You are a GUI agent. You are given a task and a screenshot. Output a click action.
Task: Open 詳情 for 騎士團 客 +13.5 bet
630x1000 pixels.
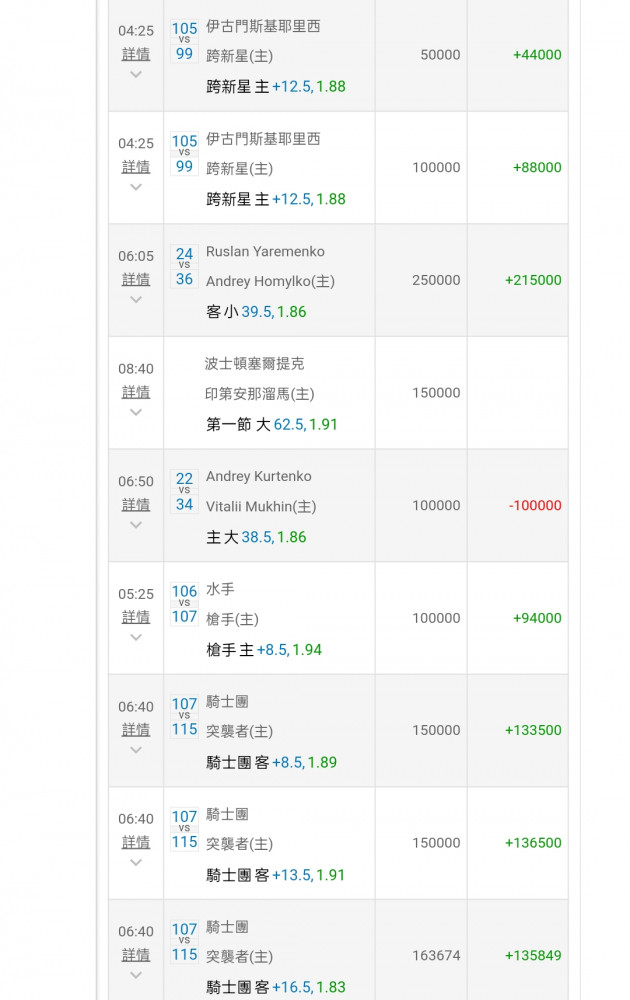click(136, 842)
